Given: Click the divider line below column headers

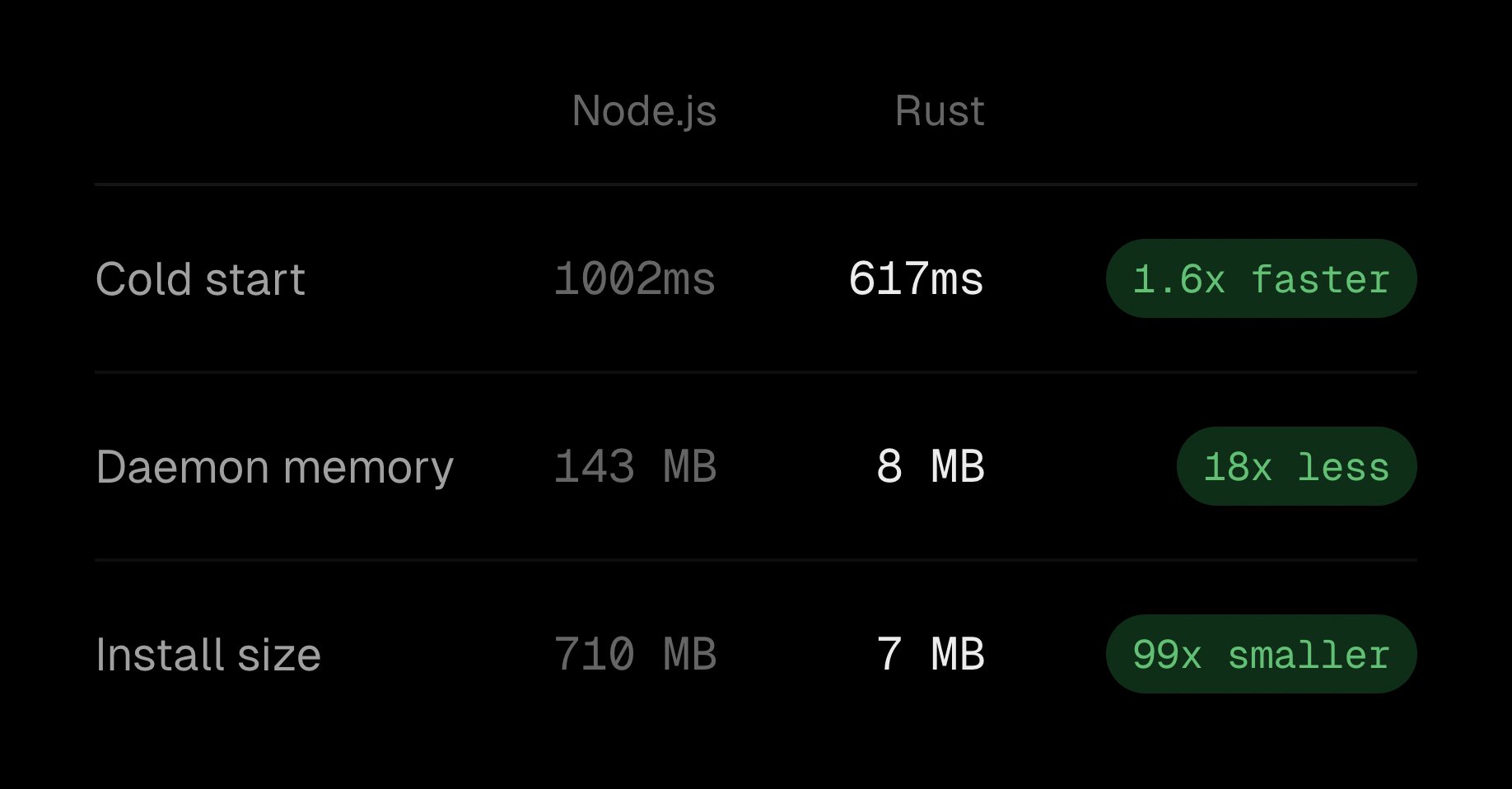Looking at the screenshot, I should point(755,184).
